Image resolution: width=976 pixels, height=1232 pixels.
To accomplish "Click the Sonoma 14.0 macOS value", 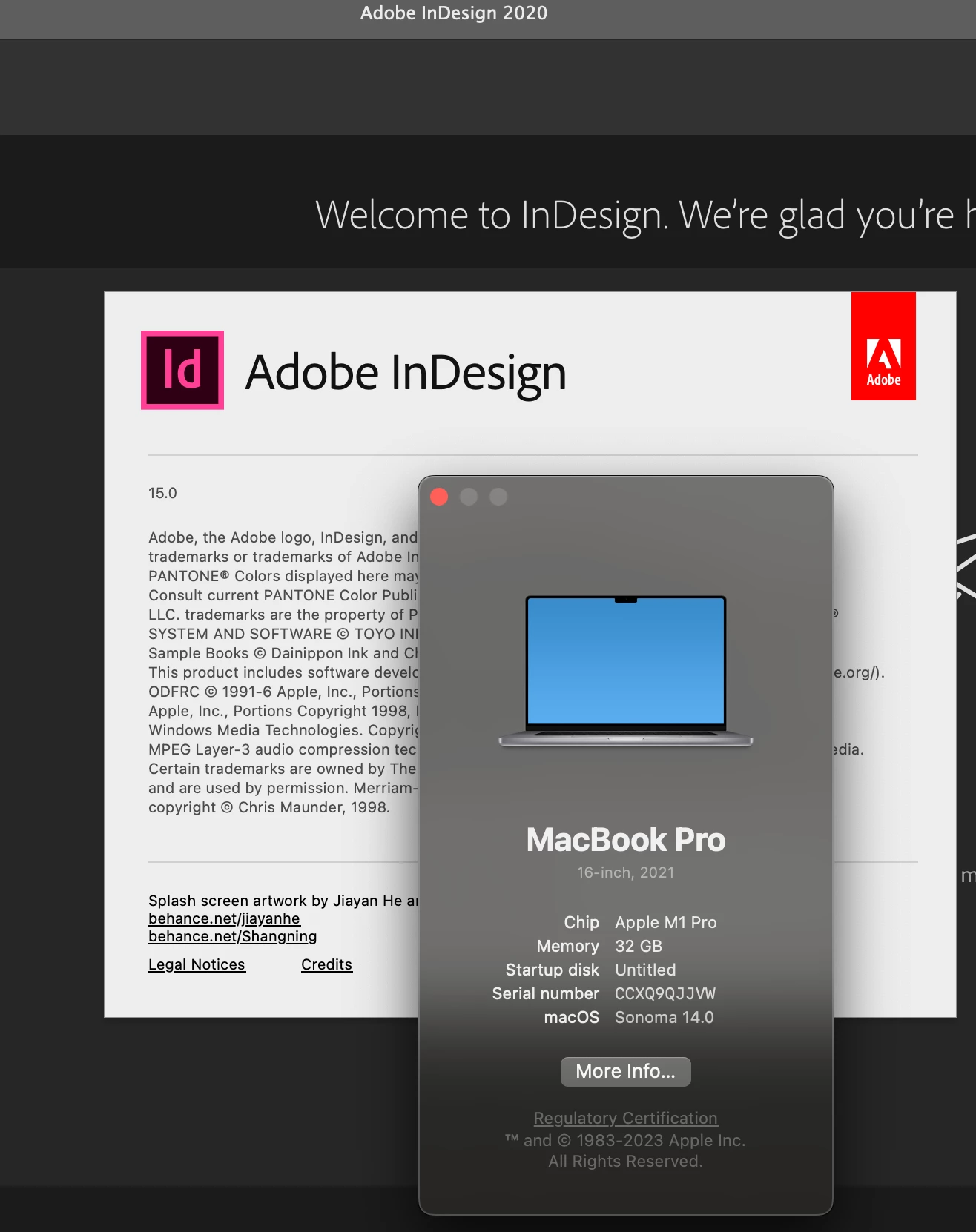I will click(x=665, y=1017).
